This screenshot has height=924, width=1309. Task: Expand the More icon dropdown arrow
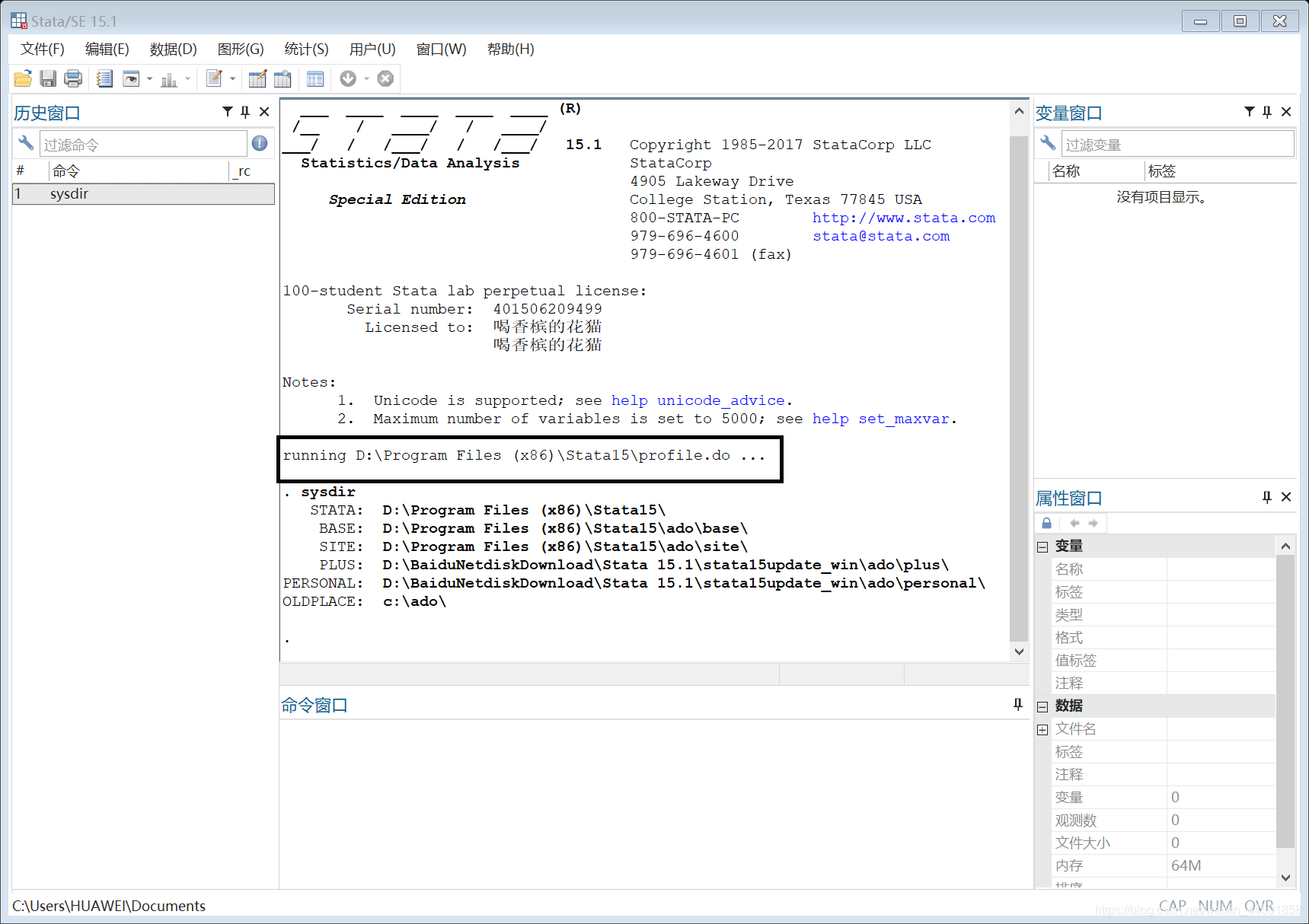pos(366,78)
